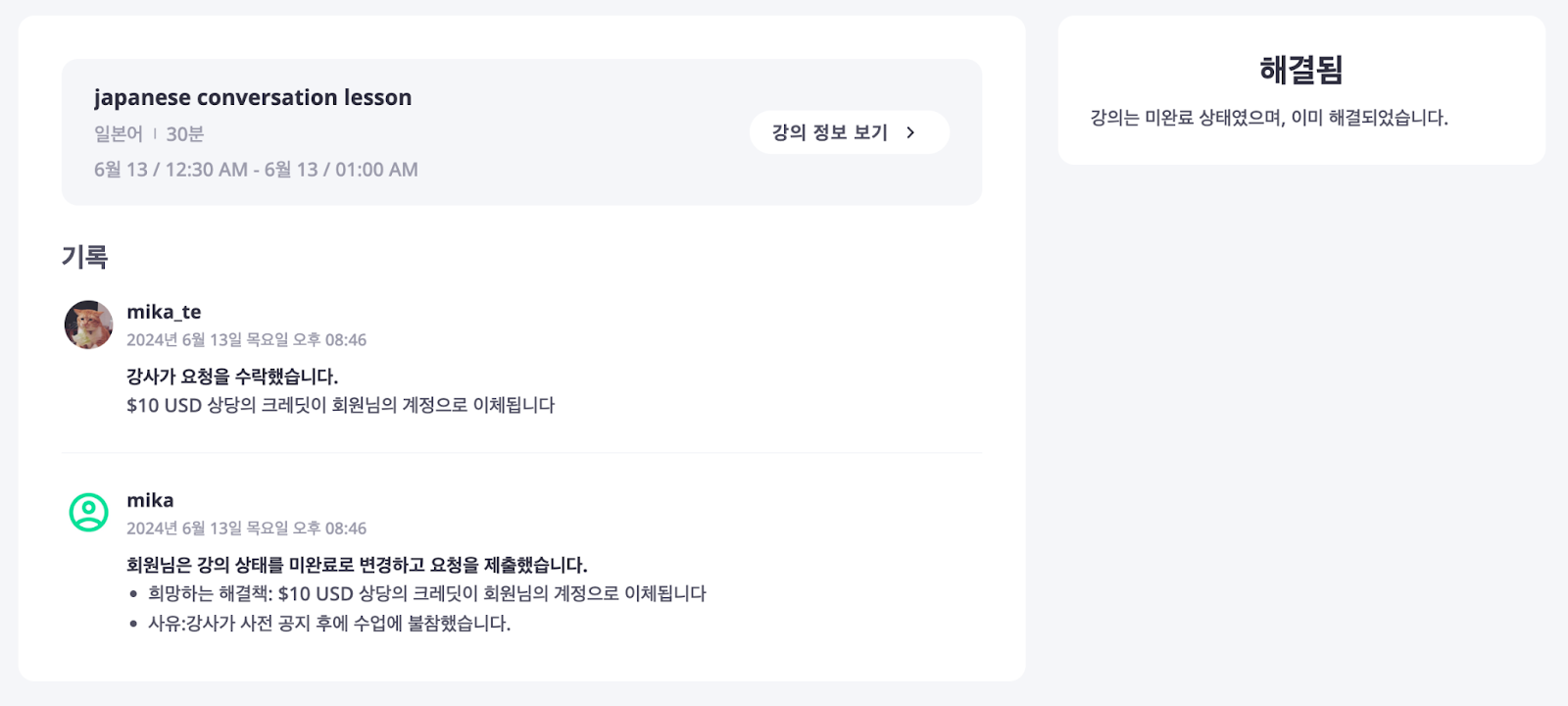The image size is (1568, 706).
Task: Click the 기록 section heading
Action: coord(84,257)
